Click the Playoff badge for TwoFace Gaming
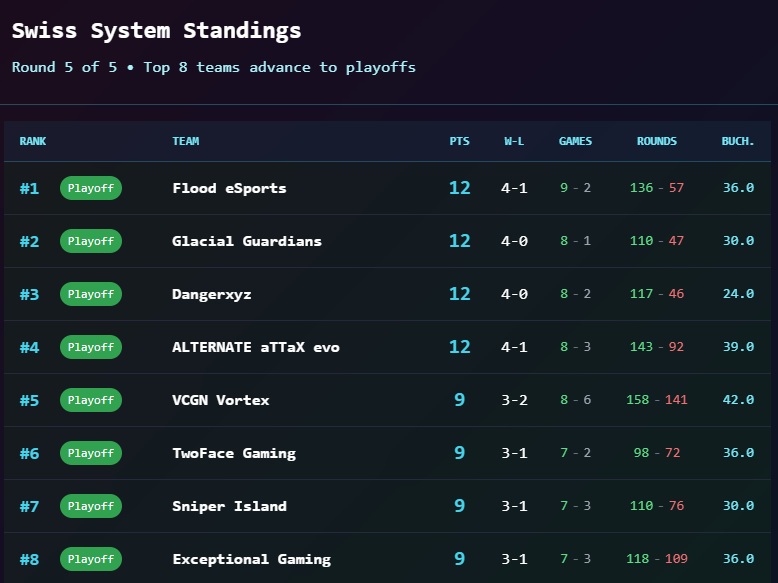778x583 pixels. [91, 453]
